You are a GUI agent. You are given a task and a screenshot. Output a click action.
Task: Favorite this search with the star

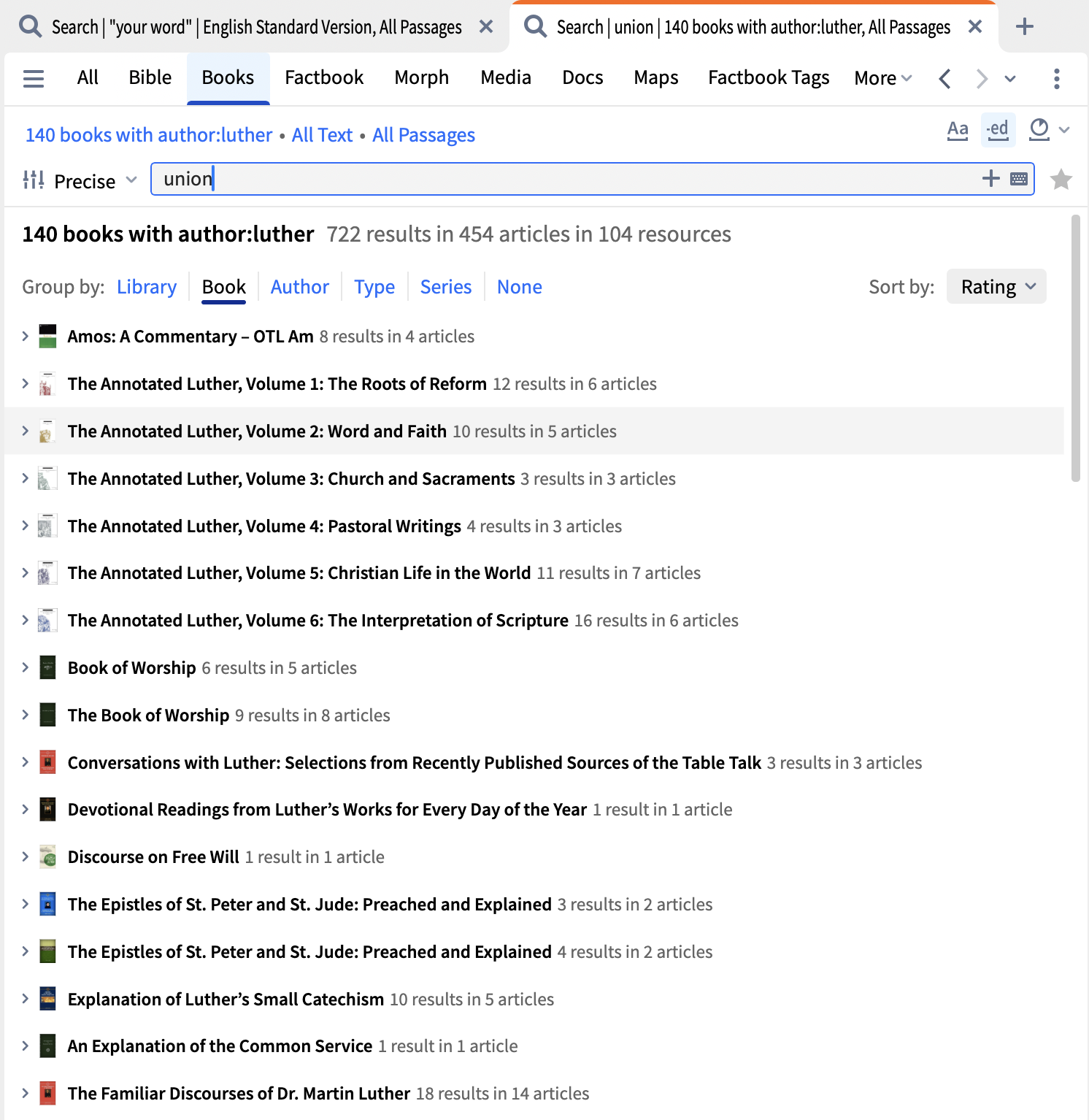1061,179
